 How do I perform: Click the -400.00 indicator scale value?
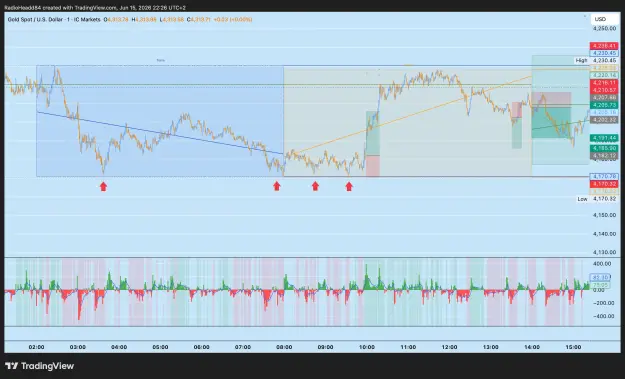tap(602, 316)
